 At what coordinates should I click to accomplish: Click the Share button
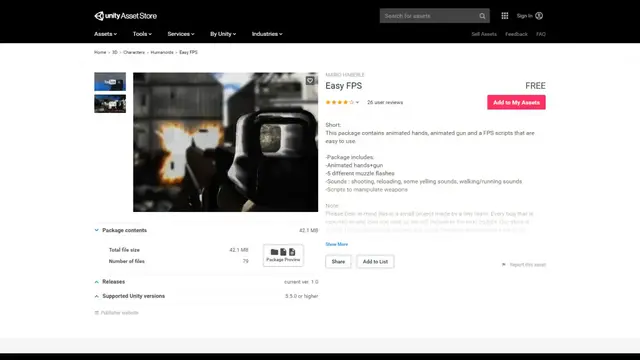(338, 262)
